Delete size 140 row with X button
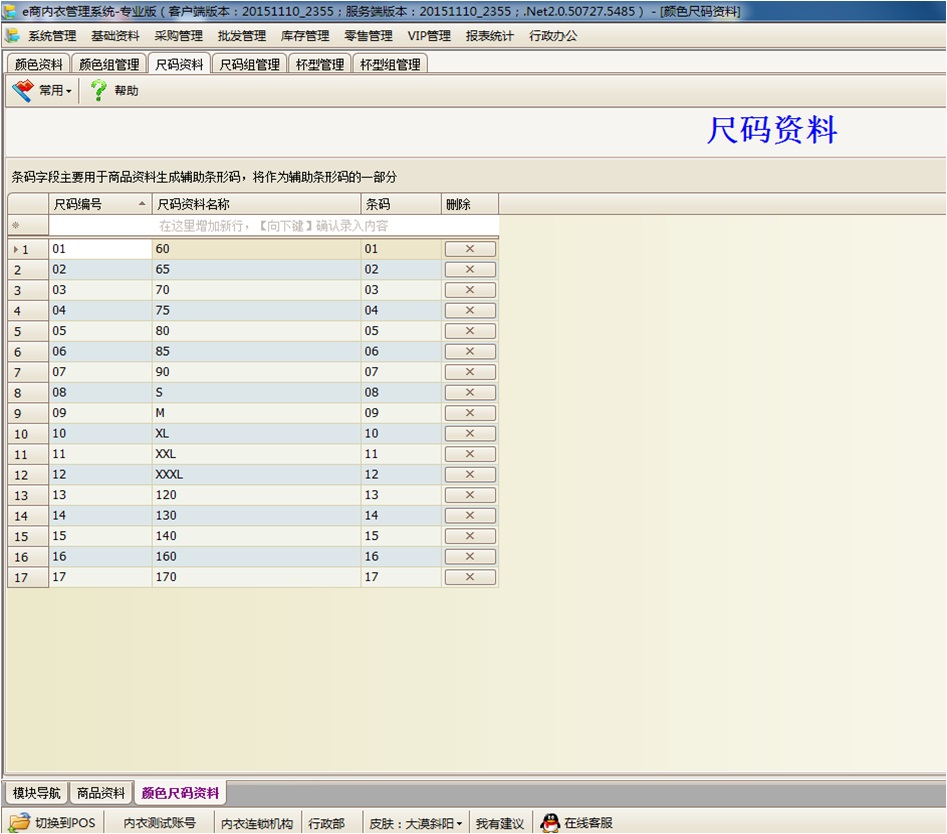The height and width of the screenshot is (834, 947). pos(470,536)
